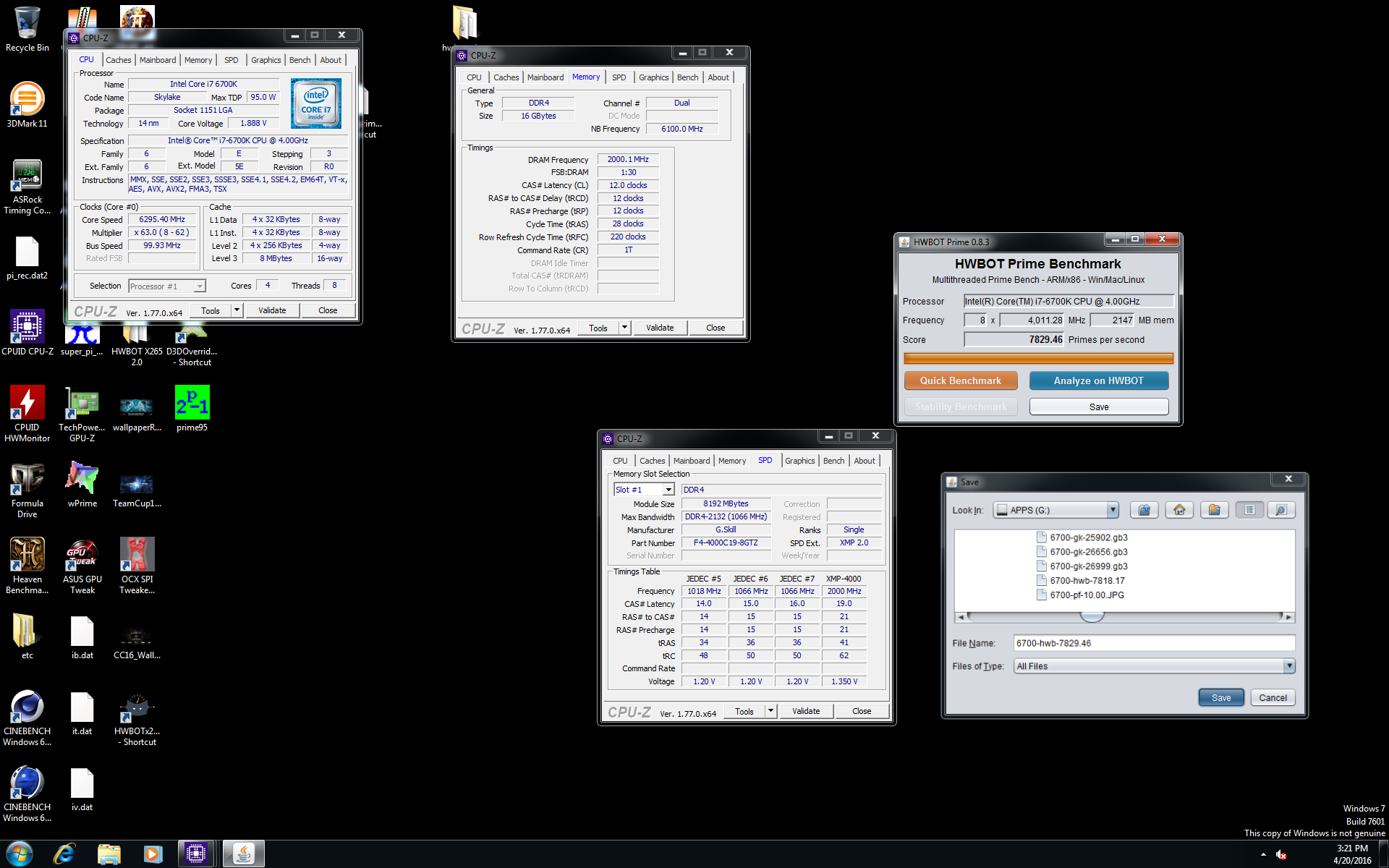Click the Java app taskbar button
Viewport: 1389px width, 868px height.
pos(244,854)
